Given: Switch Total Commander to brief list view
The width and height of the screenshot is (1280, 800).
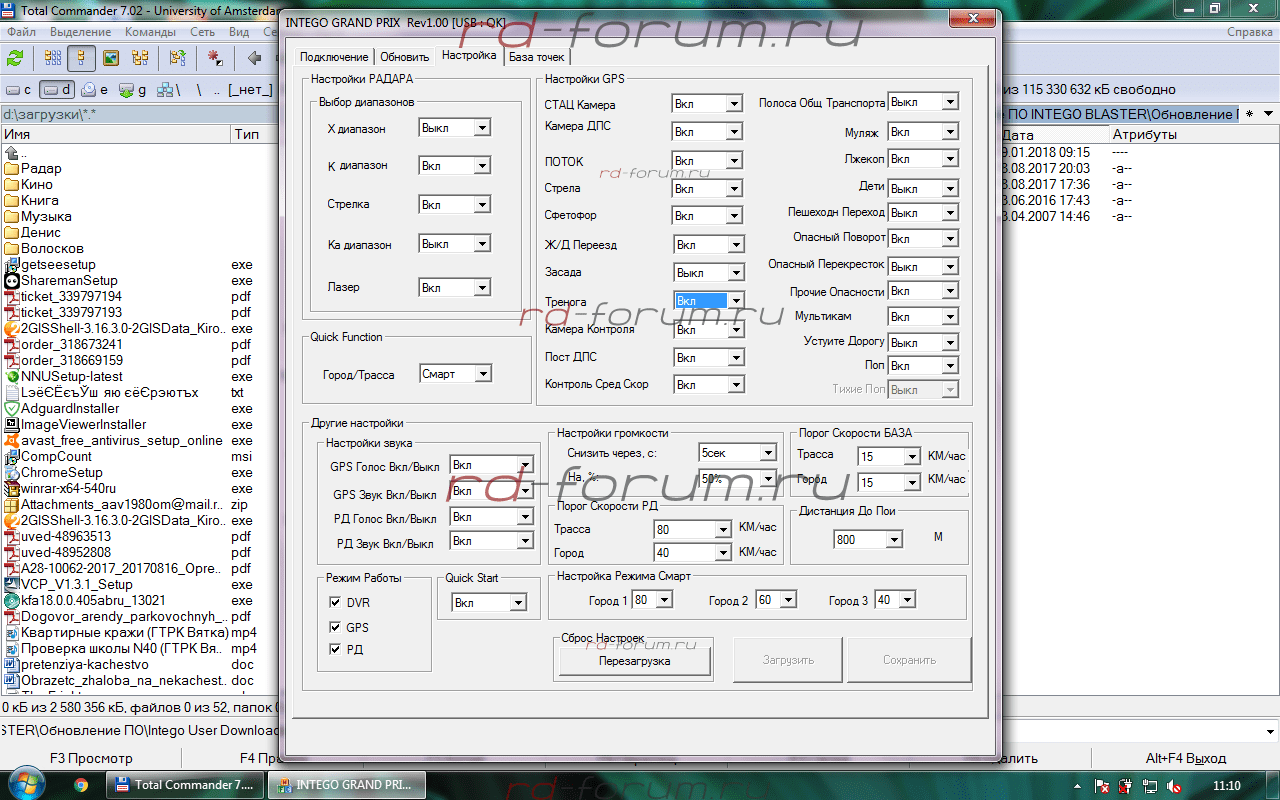Looking at the screenshot, I should (51, 58).
